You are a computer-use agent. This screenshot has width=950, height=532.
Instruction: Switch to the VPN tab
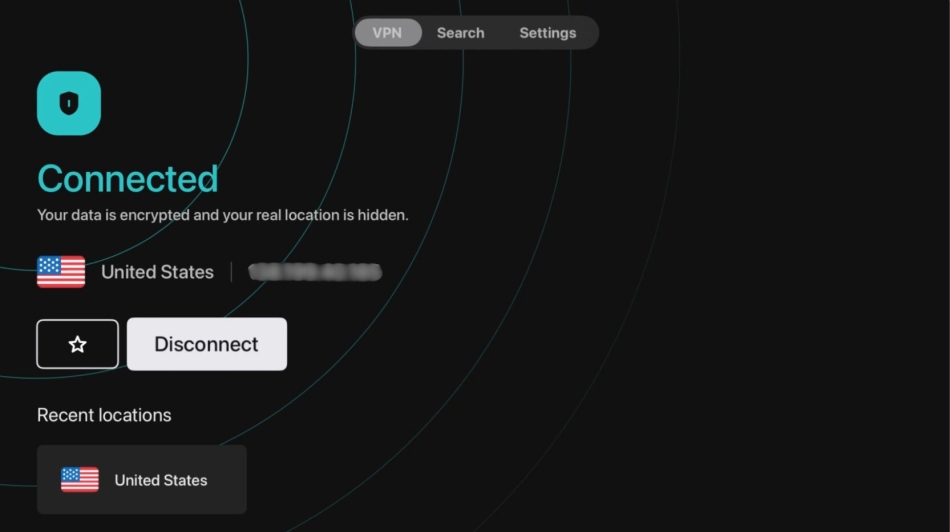pos(388,33)
